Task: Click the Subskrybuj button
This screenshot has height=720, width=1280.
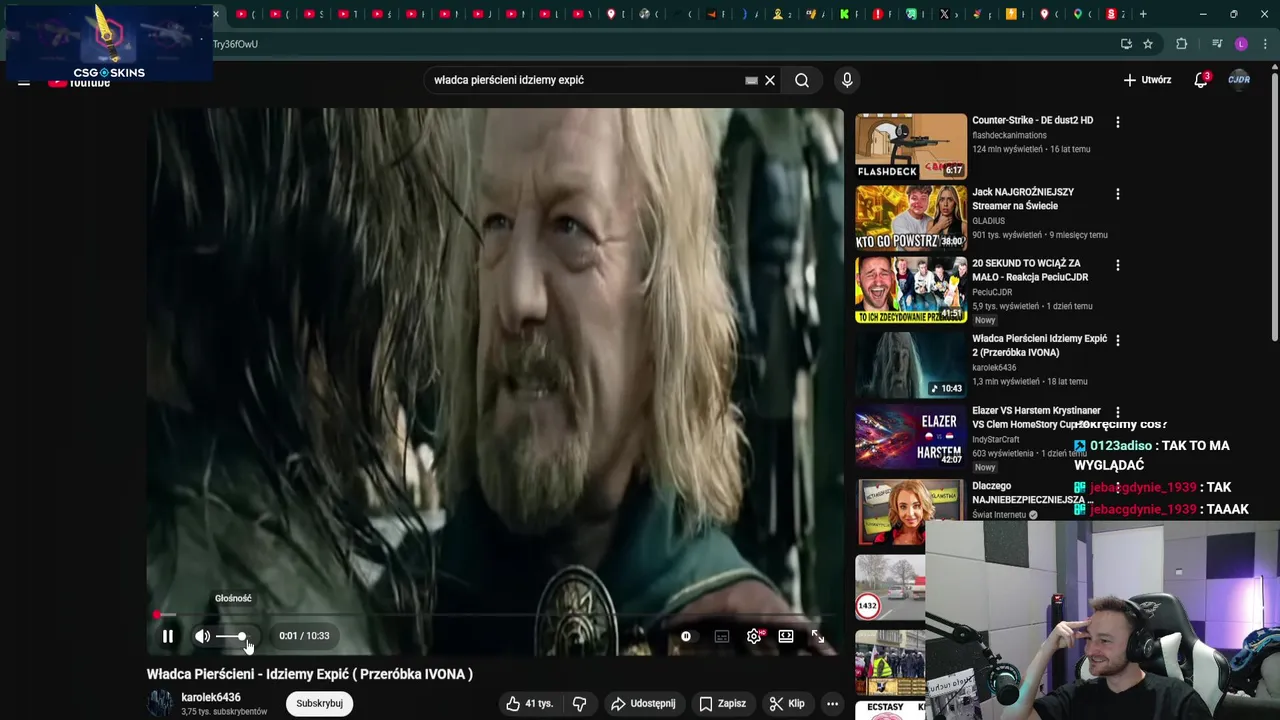Action: tap(319, 703)
